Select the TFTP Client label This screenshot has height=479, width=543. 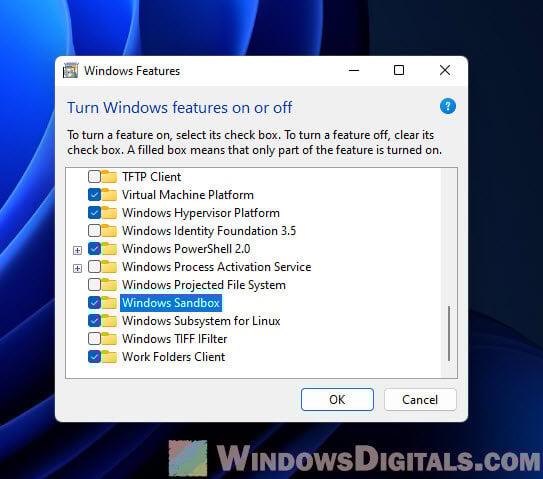click(151, 177)
